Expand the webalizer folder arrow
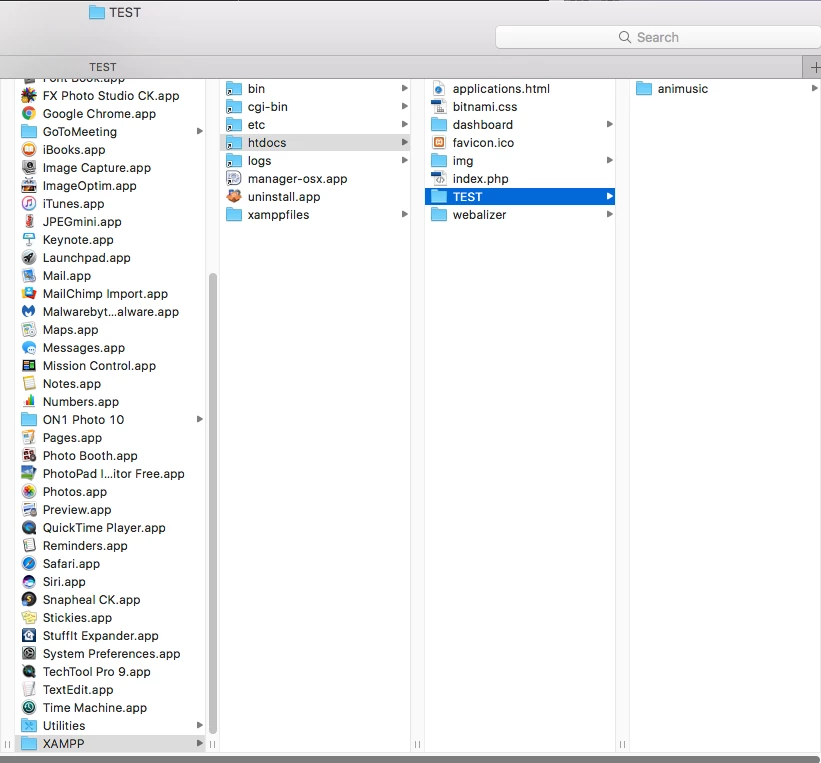This screenshot has width=821, height=763. pos(609,214)
